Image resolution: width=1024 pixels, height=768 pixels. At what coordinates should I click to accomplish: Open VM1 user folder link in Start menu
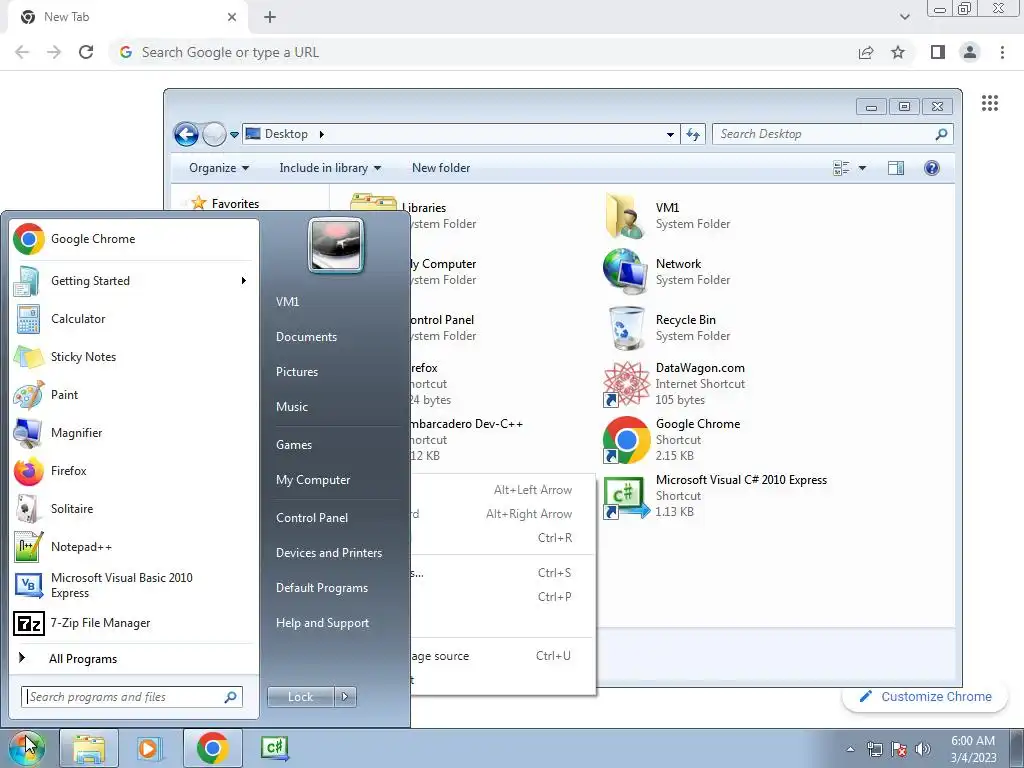click(288, 302)
